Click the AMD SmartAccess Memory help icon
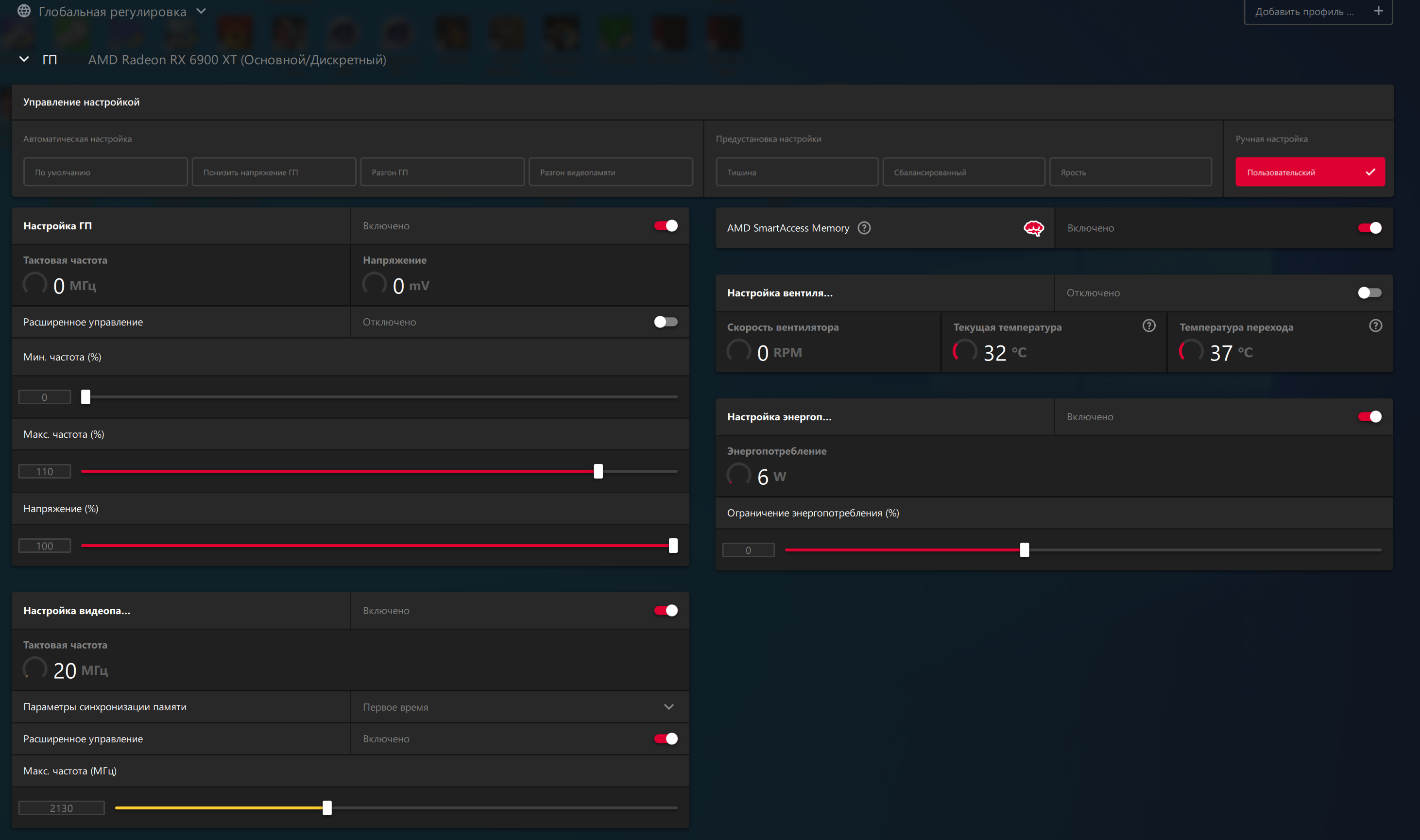1420x840 pixels. 864,227
